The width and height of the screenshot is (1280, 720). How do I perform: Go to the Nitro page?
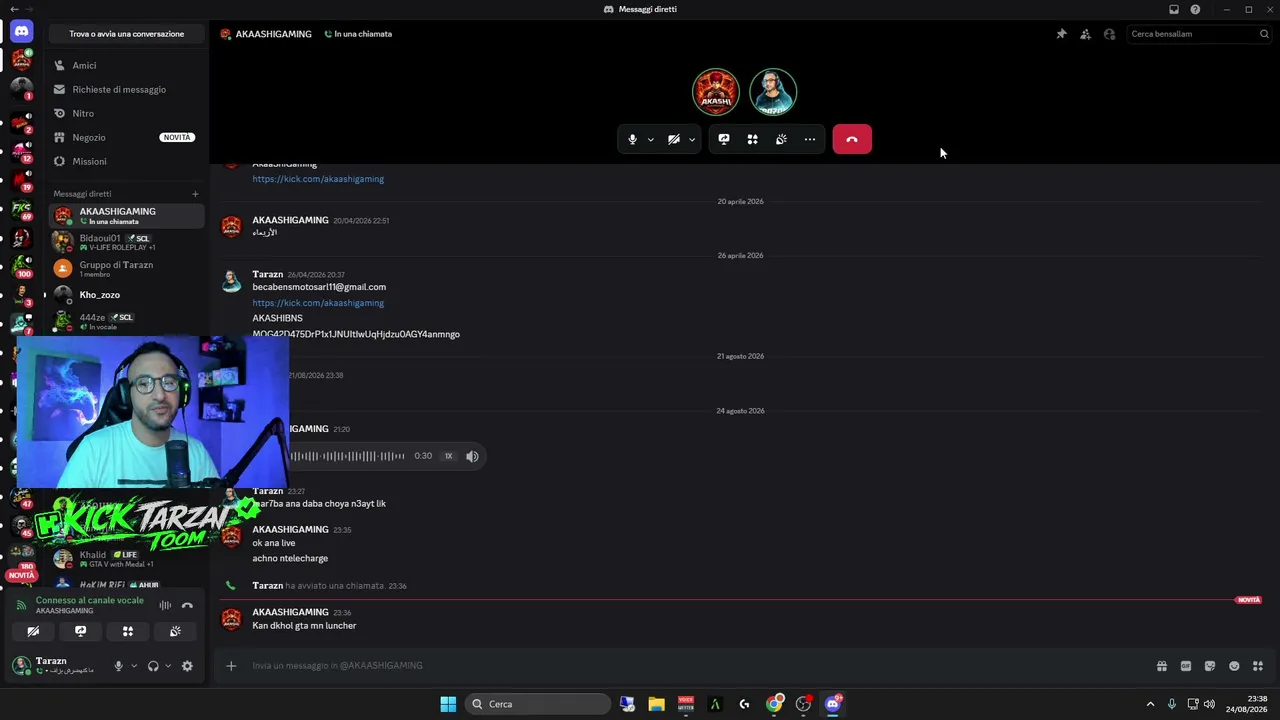coord(126,113)
